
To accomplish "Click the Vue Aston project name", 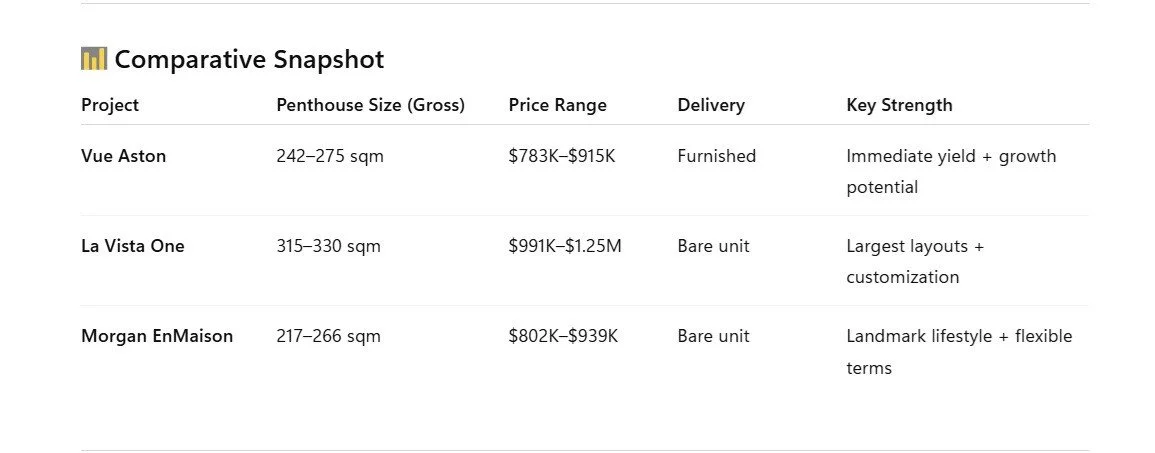I will [x=124, y=156].
